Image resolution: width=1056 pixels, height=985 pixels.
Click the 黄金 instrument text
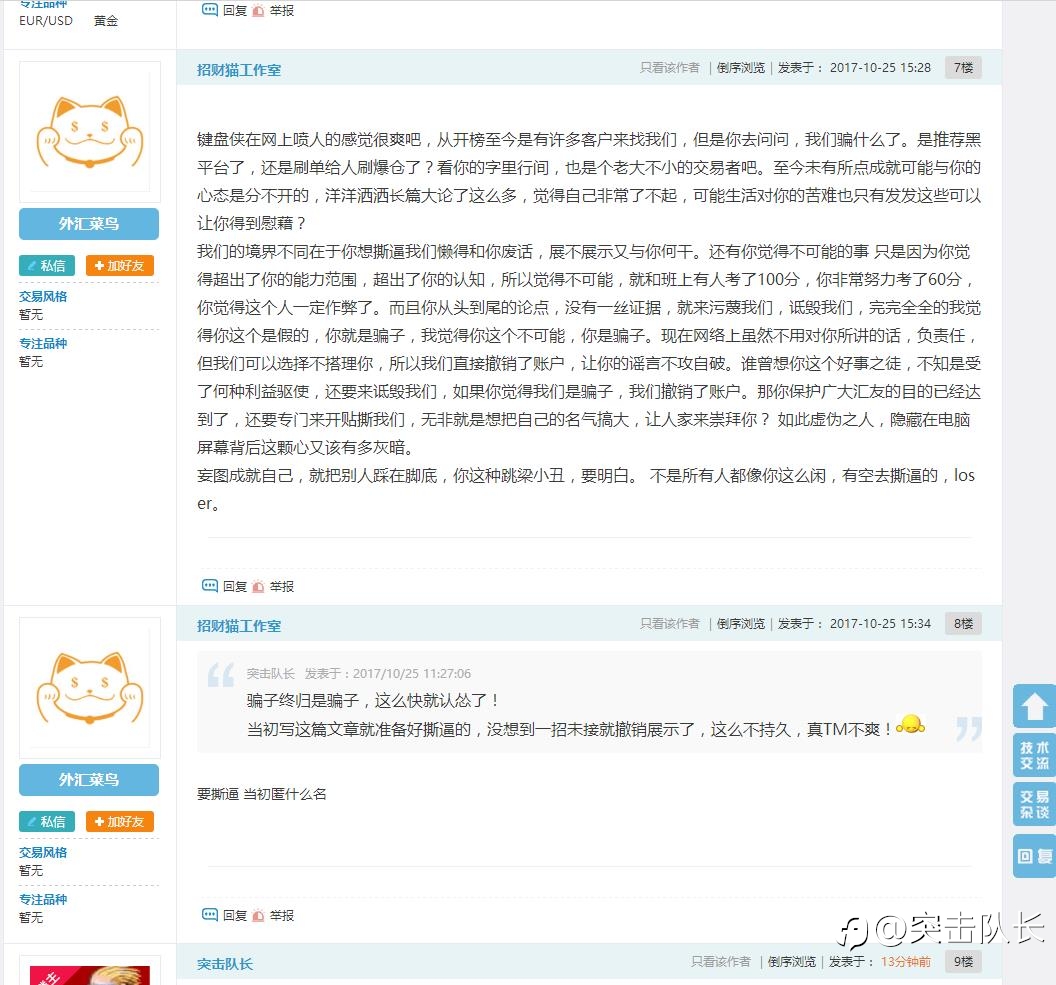(x=106, y=20)
